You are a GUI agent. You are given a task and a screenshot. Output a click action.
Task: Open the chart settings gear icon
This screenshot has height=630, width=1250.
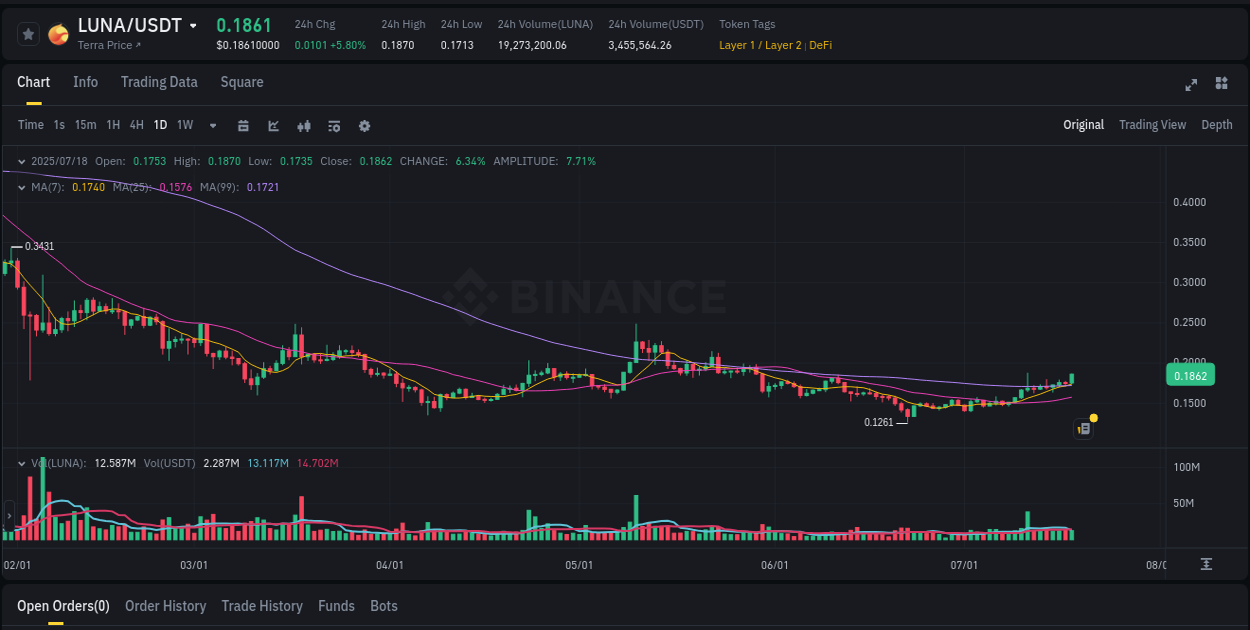tap(364, 126)
